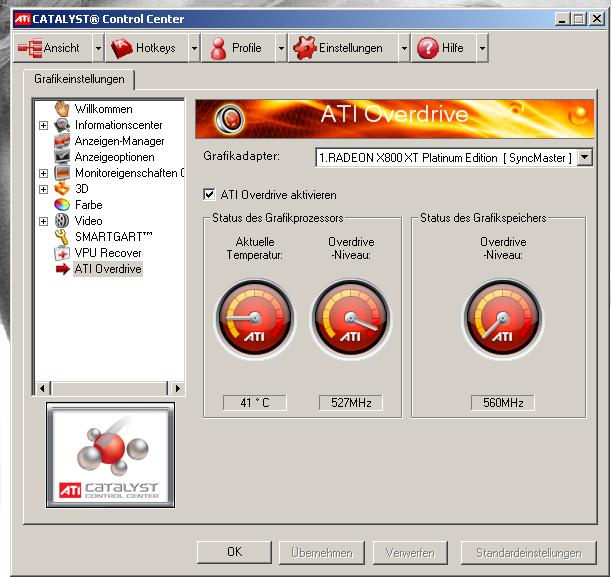Select Anzeigeoptionen in the tree
The height and width of the screenshot is (577, 611).
pyautogui.click(x=114, y=157)
